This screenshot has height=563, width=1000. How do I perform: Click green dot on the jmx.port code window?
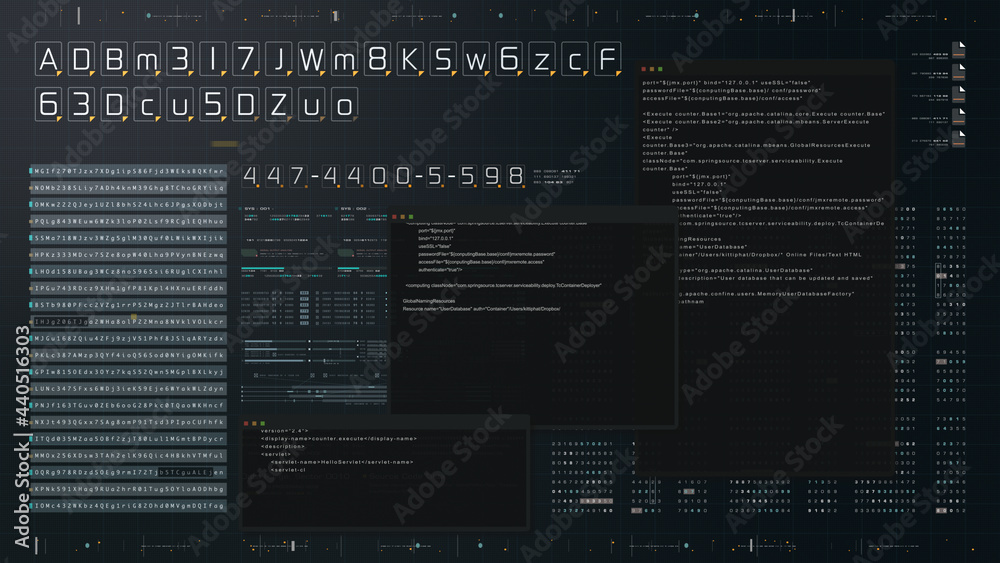660,69
